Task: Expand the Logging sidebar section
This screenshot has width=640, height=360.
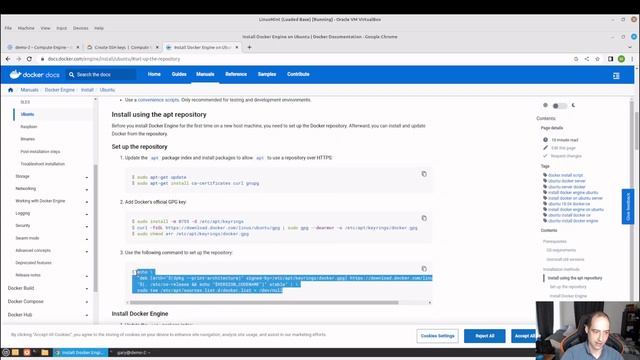Action: coord(87,214)
